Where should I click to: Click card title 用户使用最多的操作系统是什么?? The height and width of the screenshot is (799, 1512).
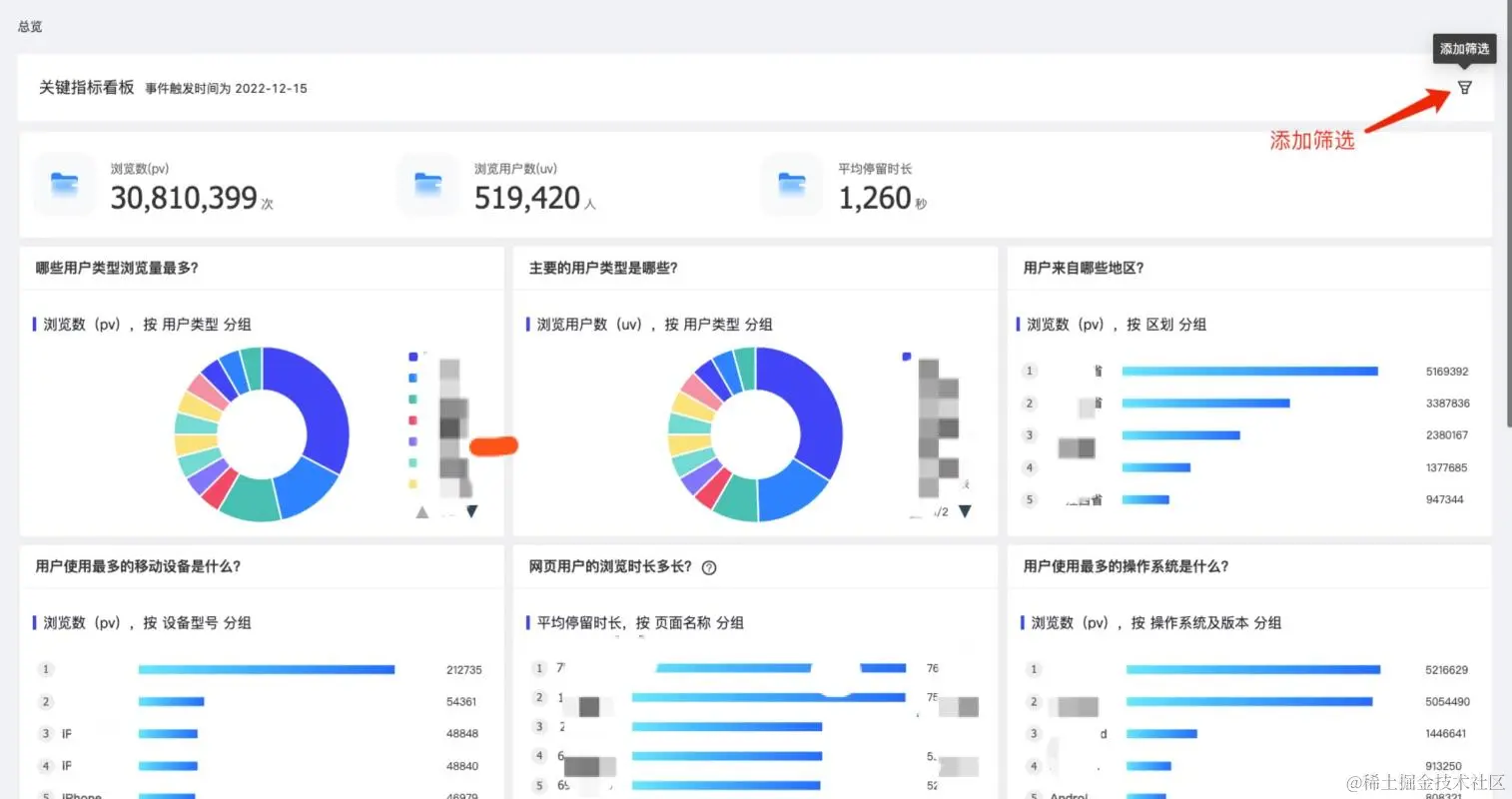(x=1126, y=566)
